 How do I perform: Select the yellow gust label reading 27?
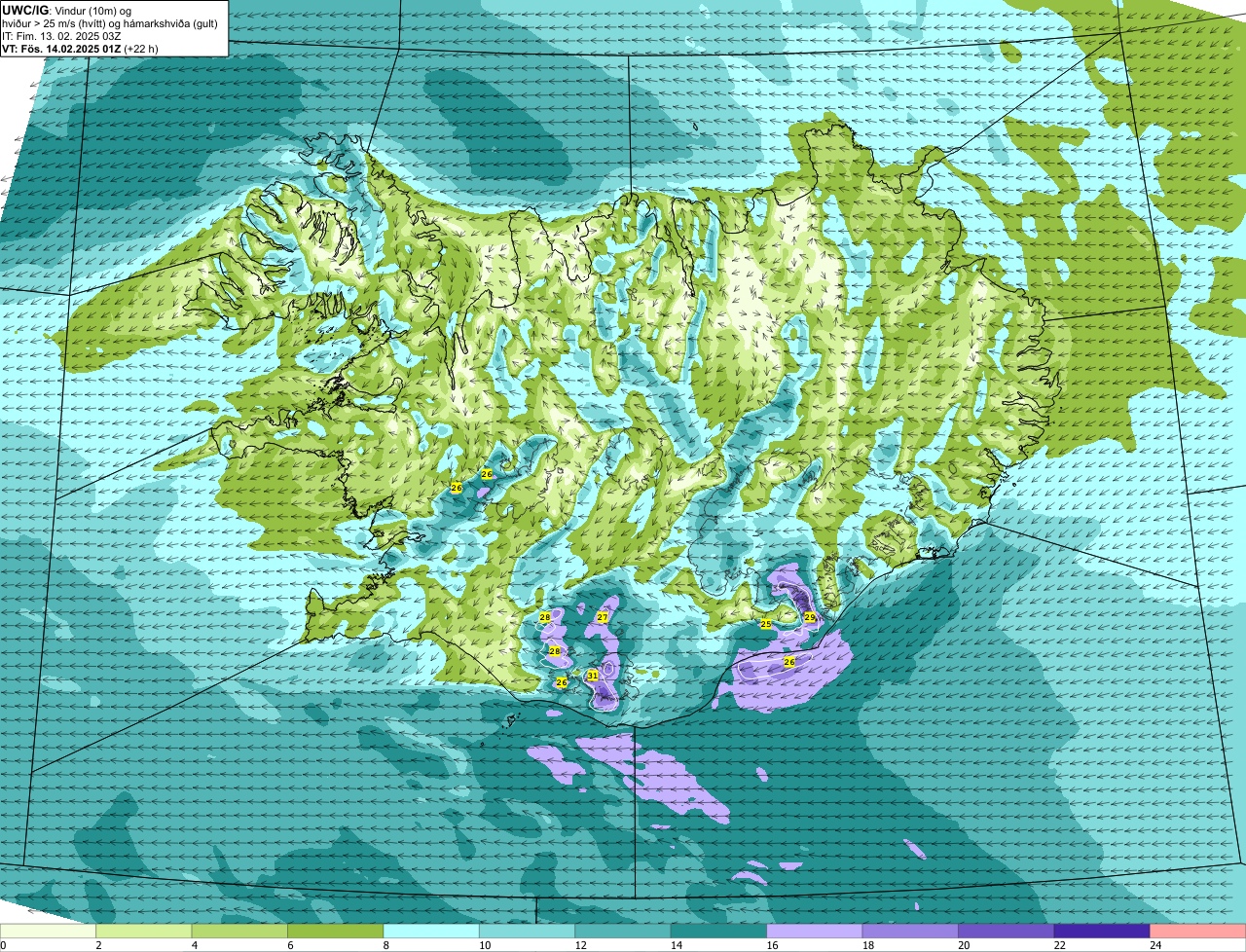click(x=603, y=617)
